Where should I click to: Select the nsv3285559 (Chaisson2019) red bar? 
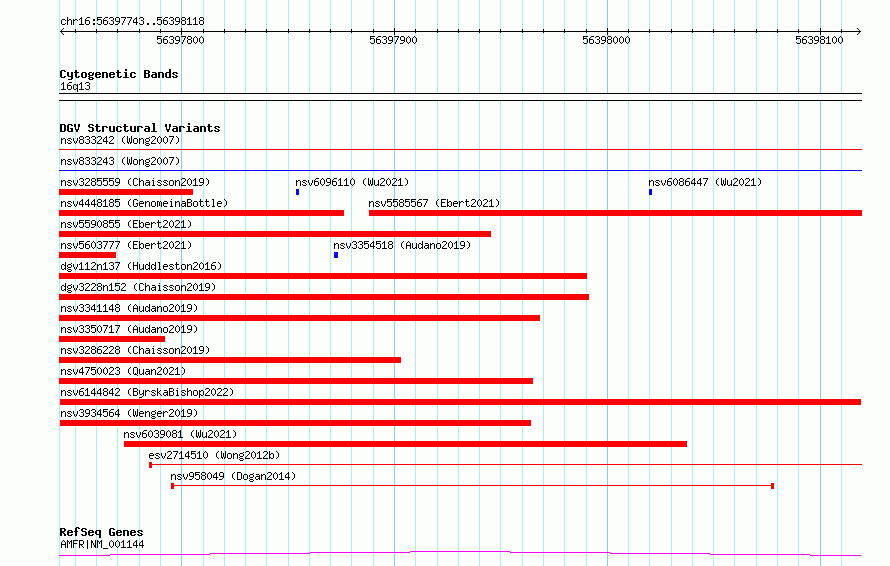(126, 192)
